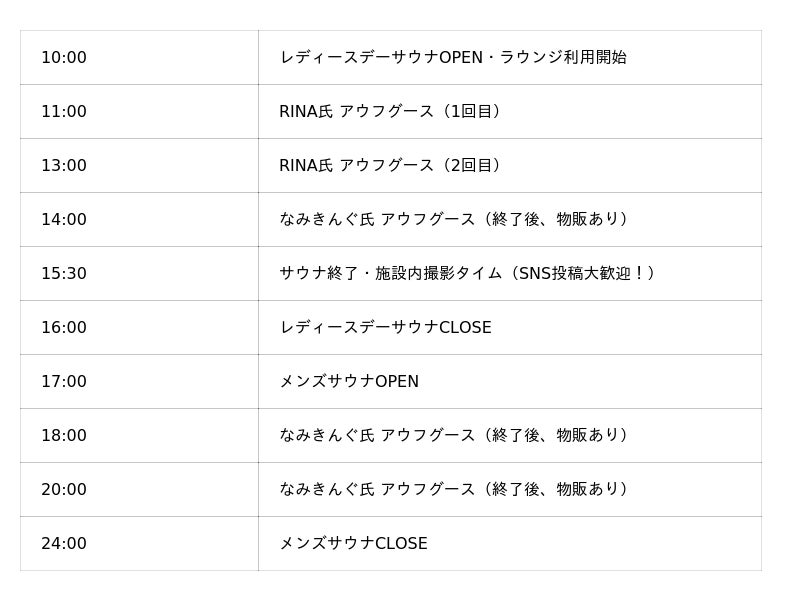Viewport: 800px width, 601px height.
Task: Select the 17:00 time cell
Action: click(x=64, y=382)
